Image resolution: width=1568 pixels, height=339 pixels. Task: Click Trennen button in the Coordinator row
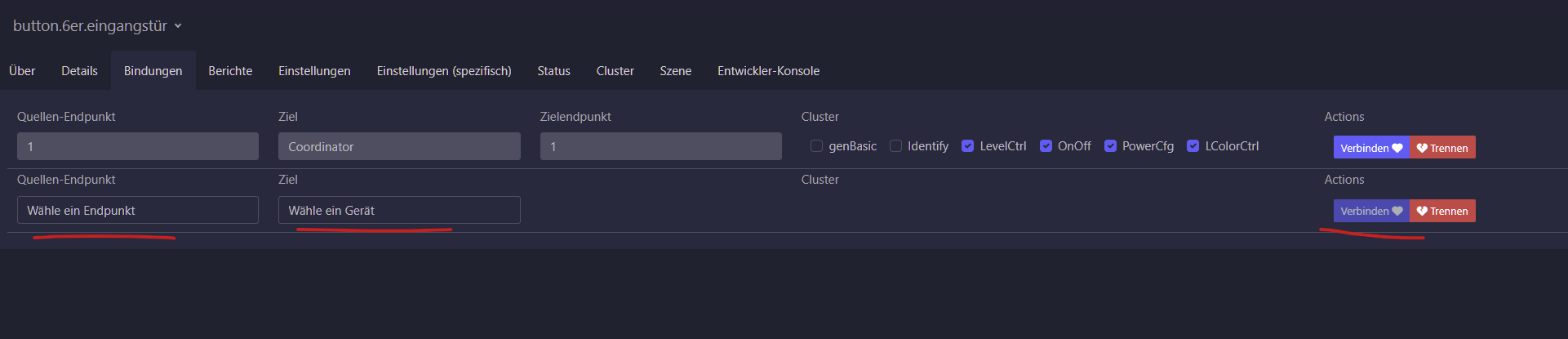1442,147
